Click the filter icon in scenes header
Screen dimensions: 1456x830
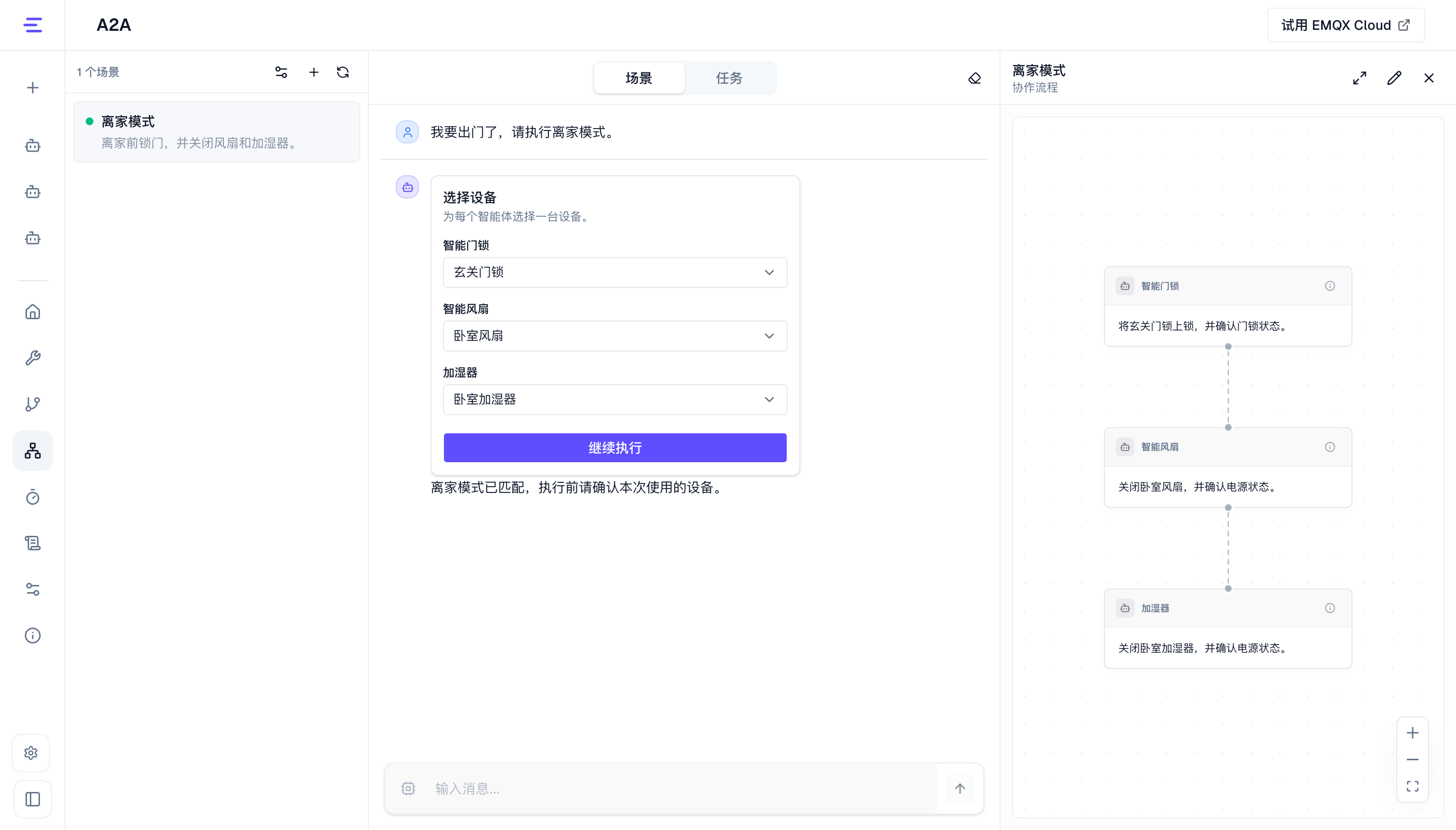pos(281,72)
